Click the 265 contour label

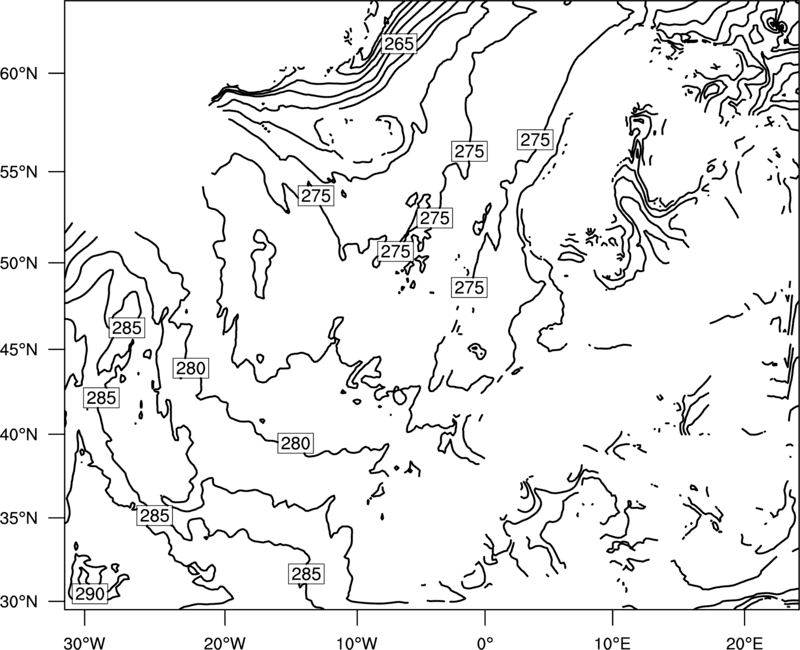point(399,44)
